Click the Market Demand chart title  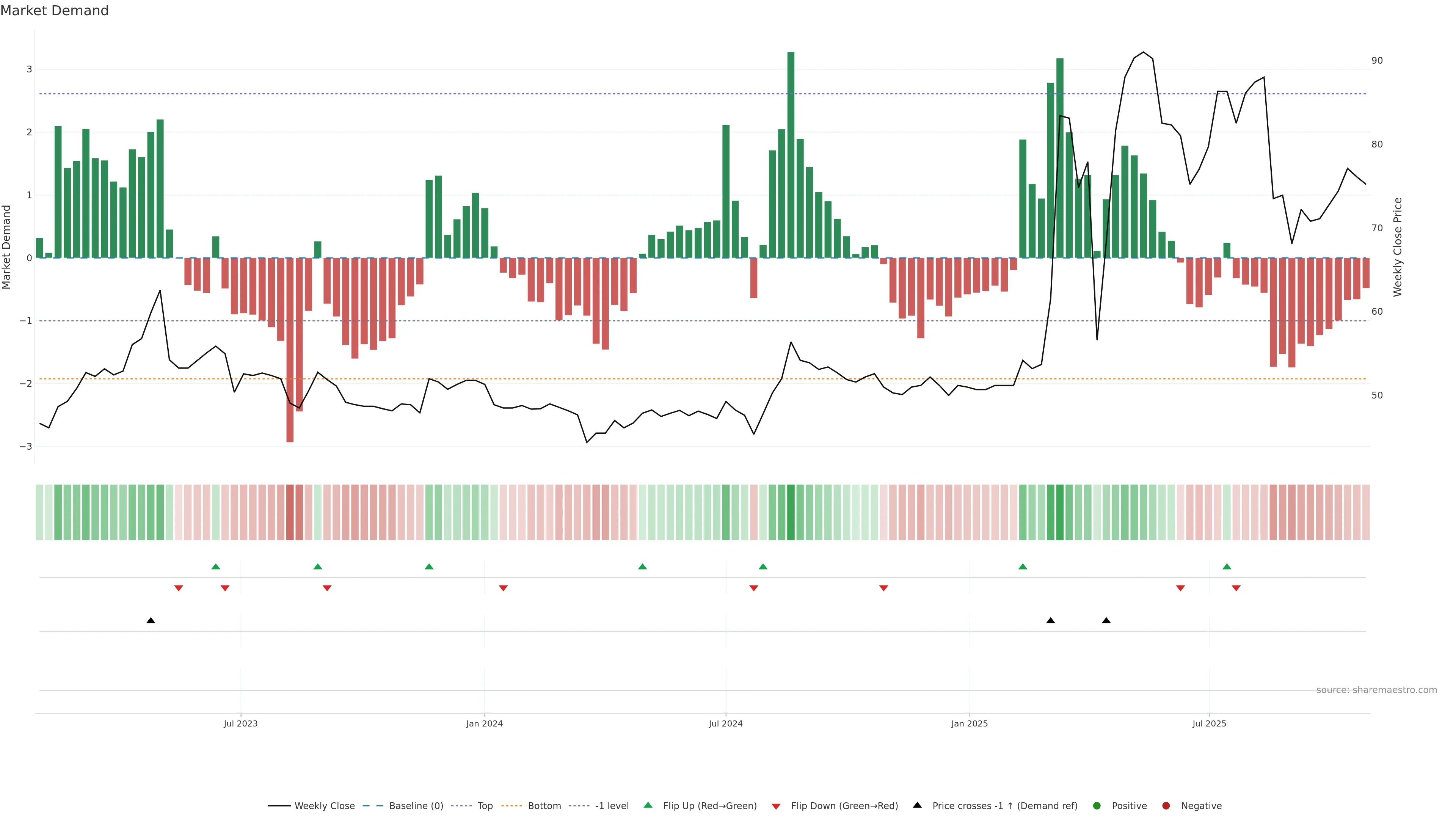coord(54,11)
